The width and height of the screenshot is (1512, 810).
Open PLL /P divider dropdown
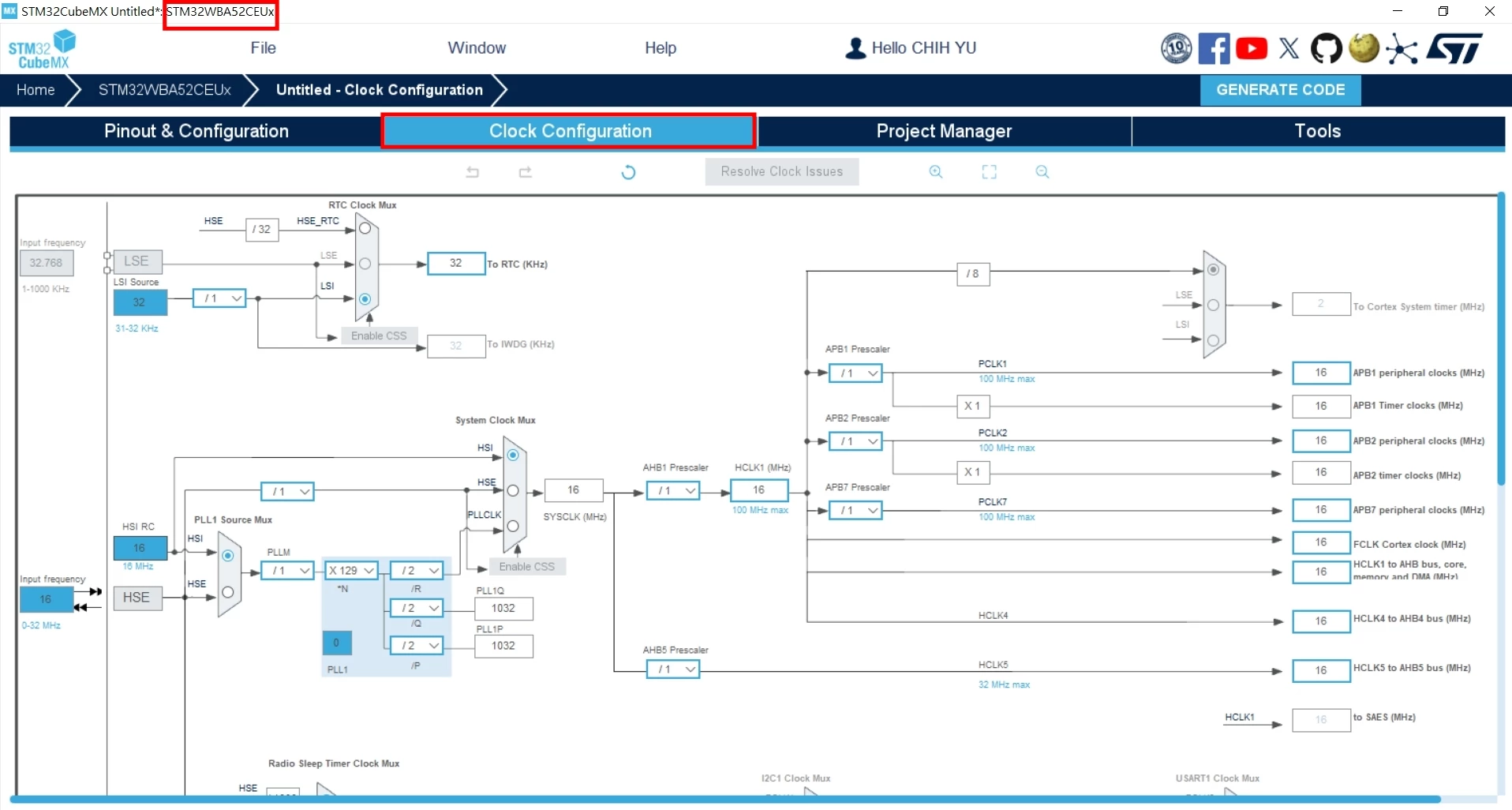(417, 646)
